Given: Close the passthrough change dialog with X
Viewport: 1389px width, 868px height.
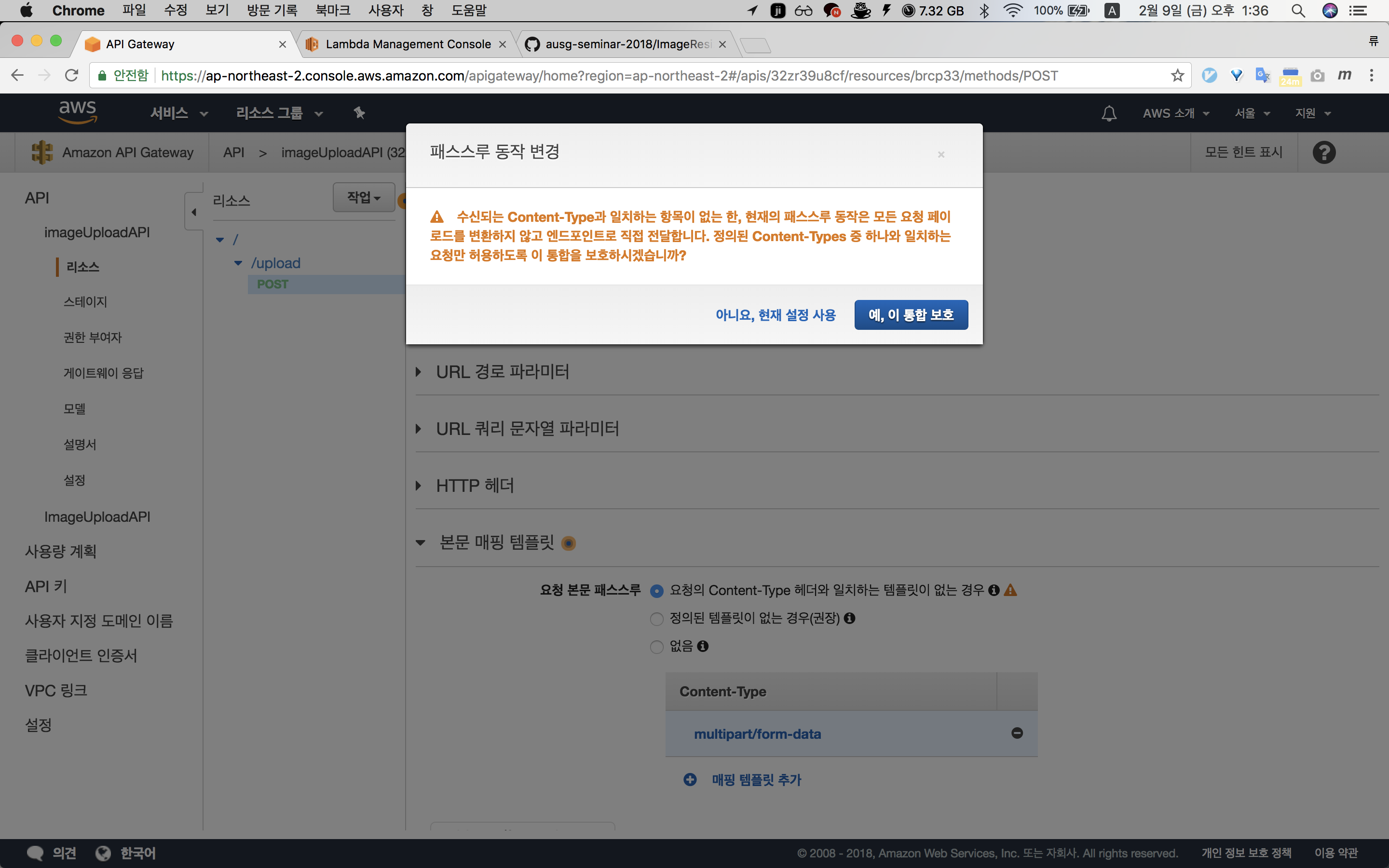Looking at the screenshot, I should [941, 154].
